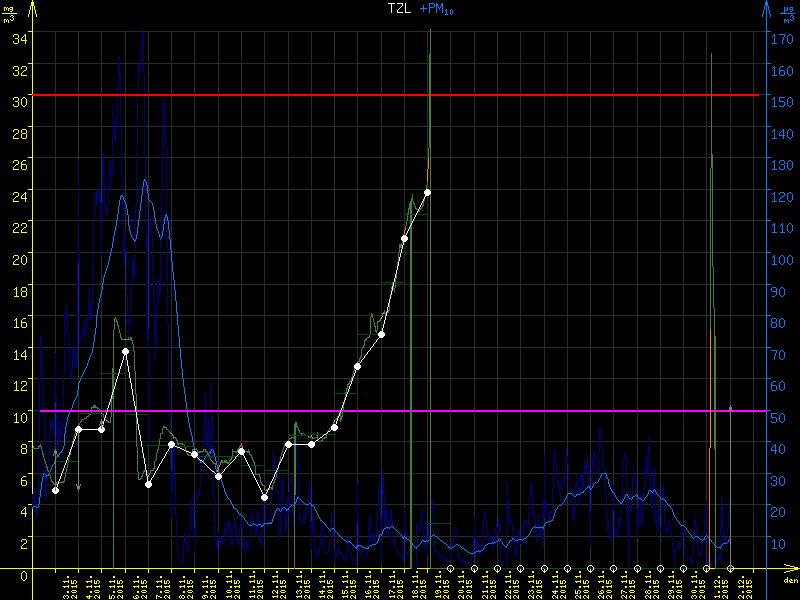Click the white peak point near value 14
This screenshot has height=600, width=800.
pyautogui.click(x=125, y=352)
